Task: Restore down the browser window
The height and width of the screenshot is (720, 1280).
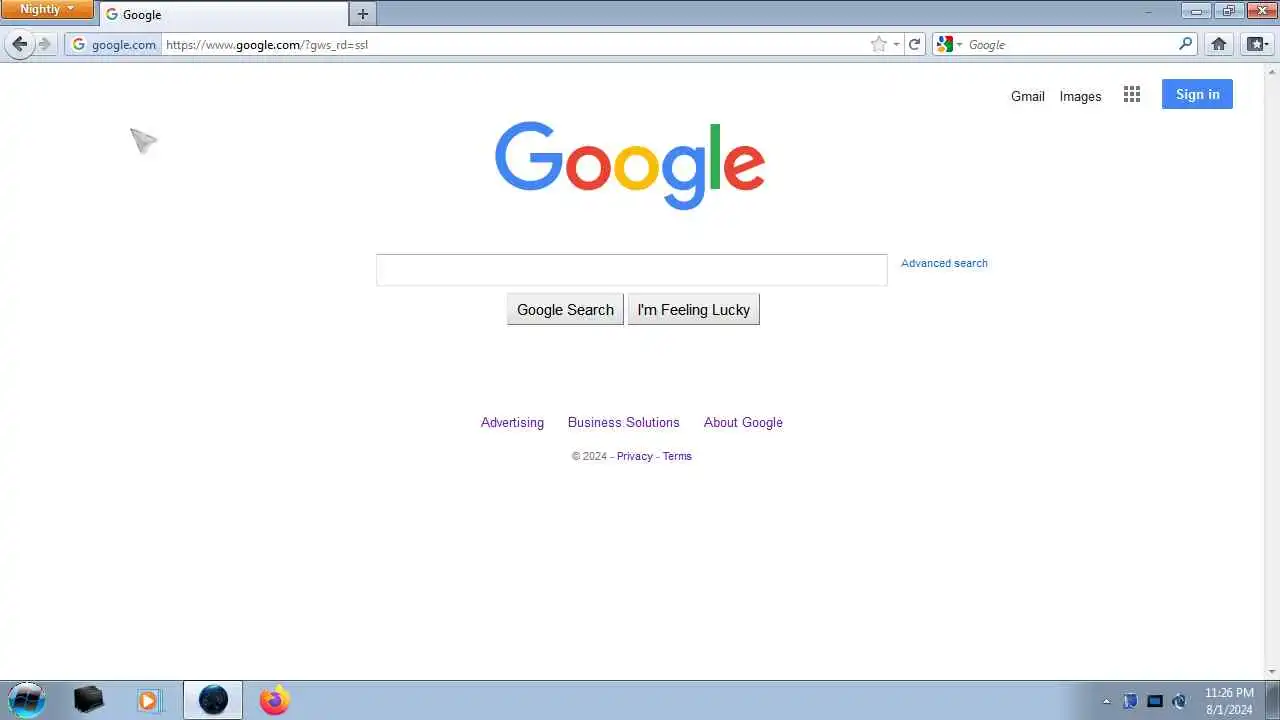Action: tap(1227, 10)
